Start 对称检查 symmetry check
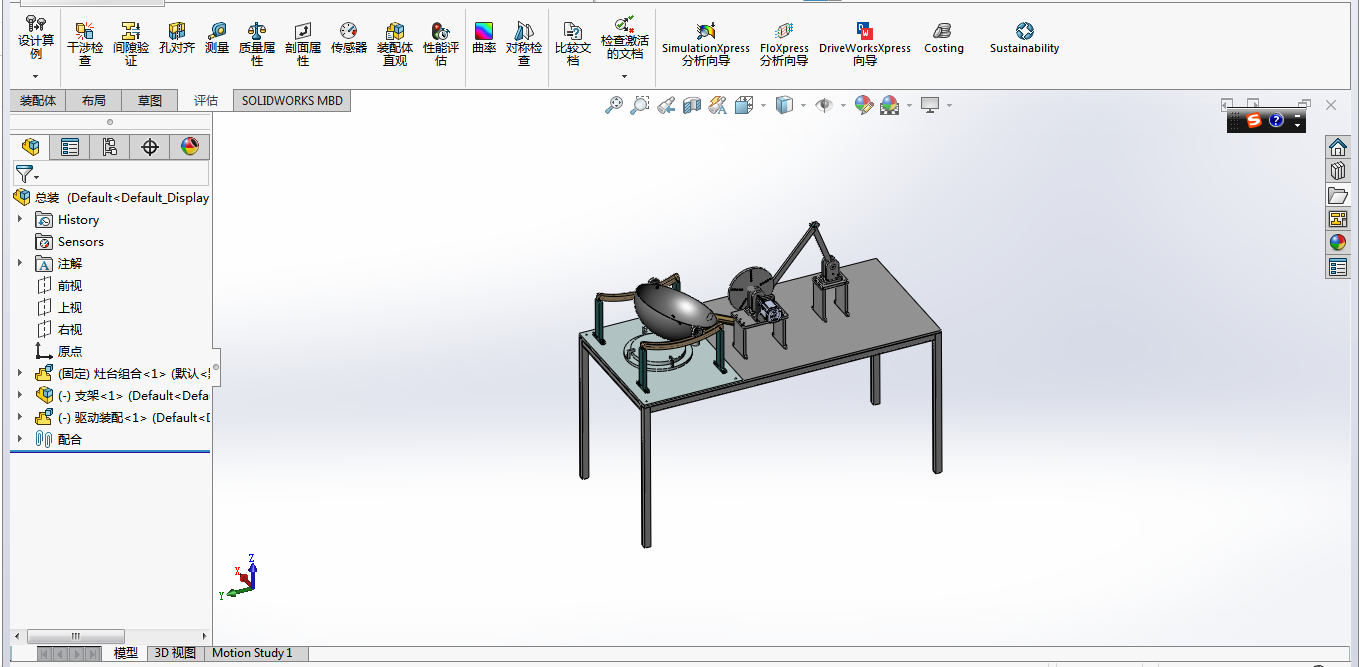1359x667 pixels. pyautogui.click(x=524, y=45)
